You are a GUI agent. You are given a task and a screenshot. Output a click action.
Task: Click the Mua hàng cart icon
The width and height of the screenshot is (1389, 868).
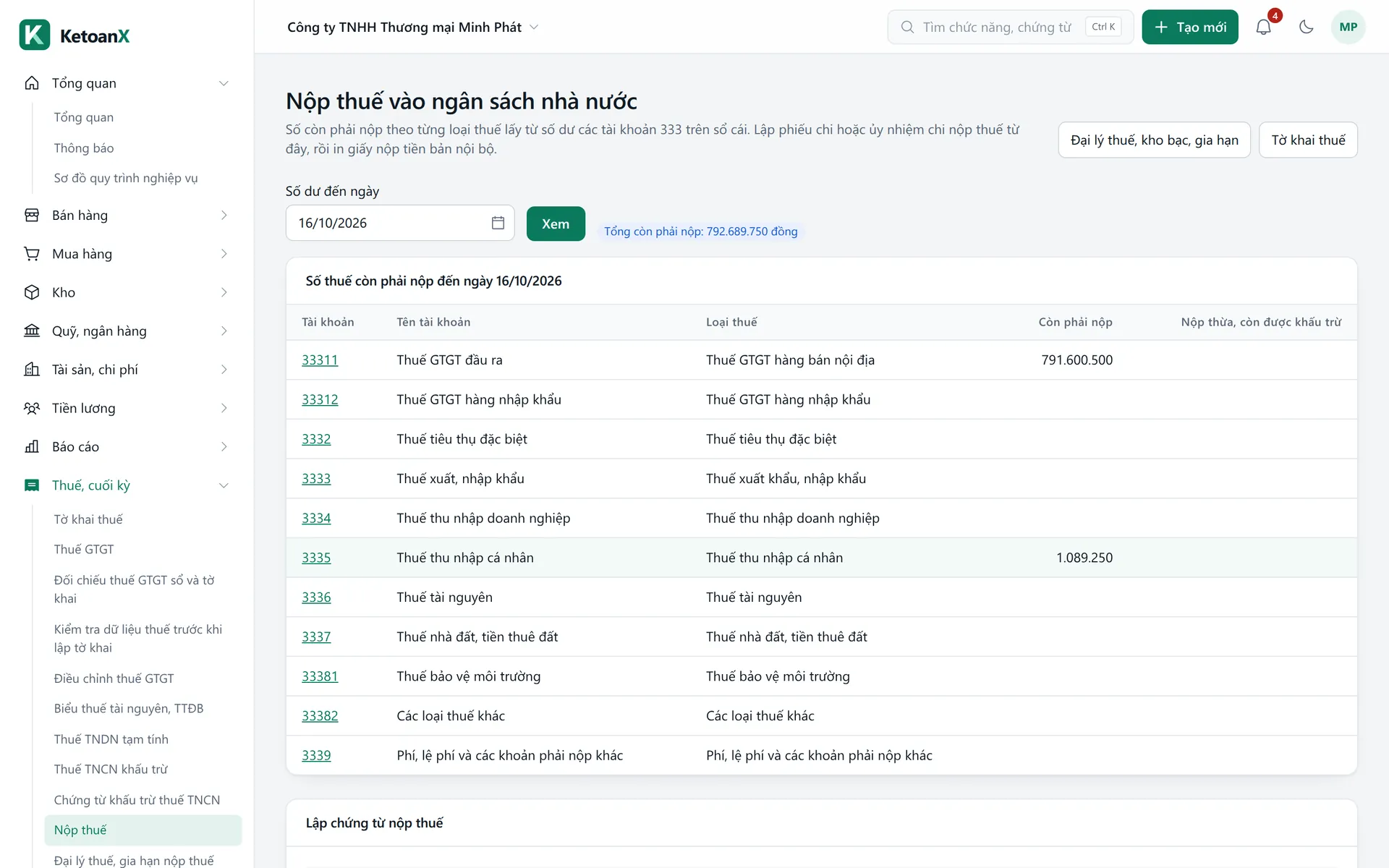32,254
